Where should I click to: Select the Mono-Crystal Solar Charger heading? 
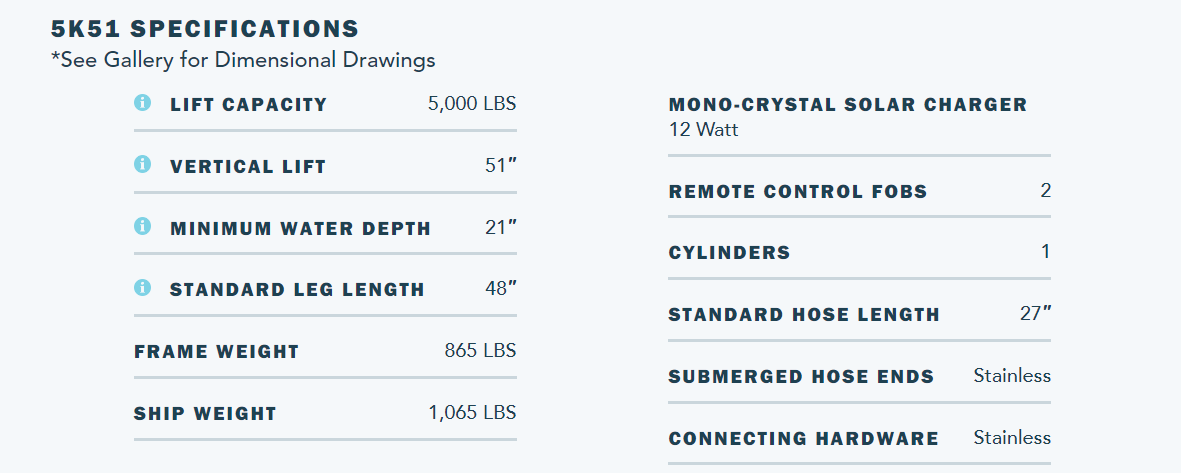click(x=848, y=105)
